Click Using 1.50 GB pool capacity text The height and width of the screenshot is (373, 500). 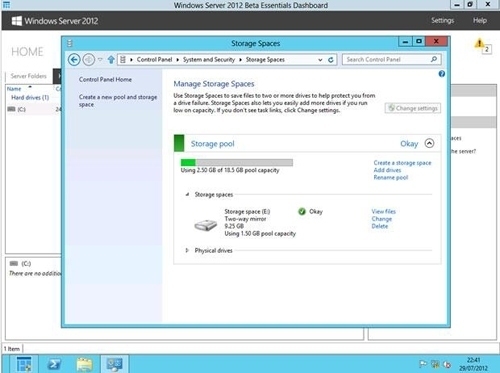(x=260, y=233)
